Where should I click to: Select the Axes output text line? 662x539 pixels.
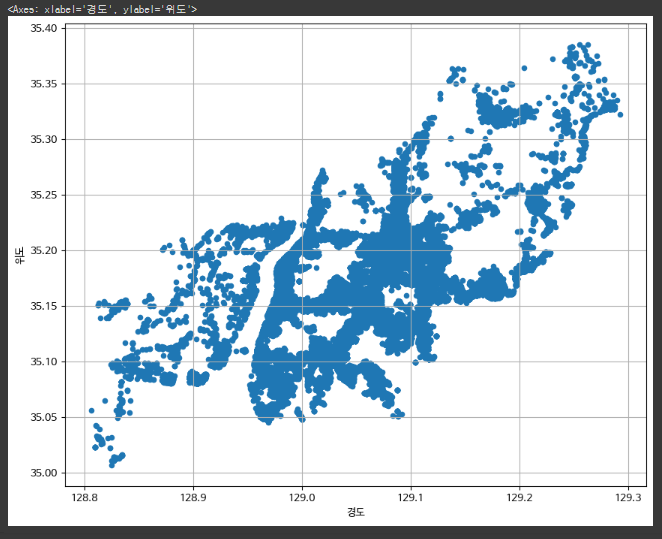[x=102, y=9]
